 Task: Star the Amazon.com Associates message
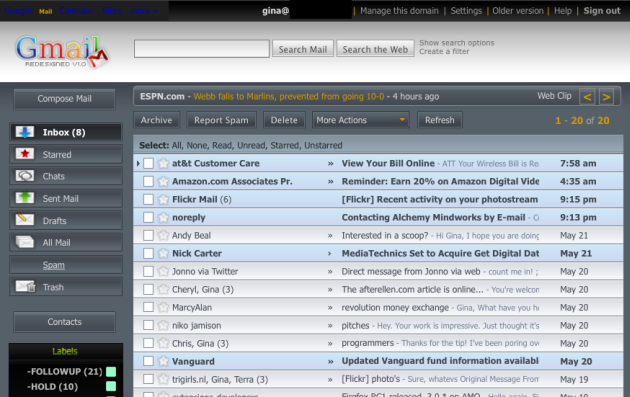(163, 181)
